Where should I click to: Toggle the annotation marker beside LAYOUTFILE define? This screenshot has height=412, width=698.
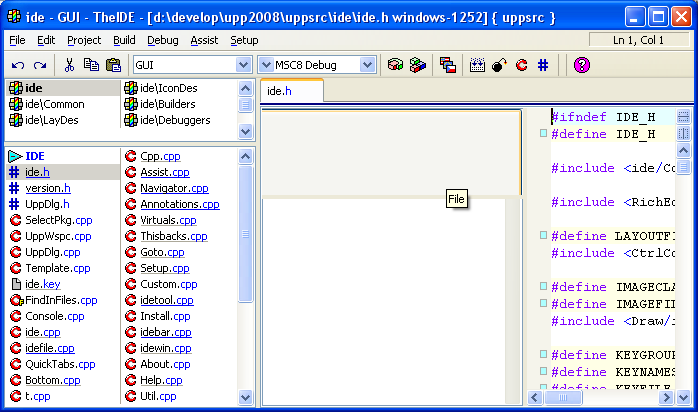[x=542, y=236]
